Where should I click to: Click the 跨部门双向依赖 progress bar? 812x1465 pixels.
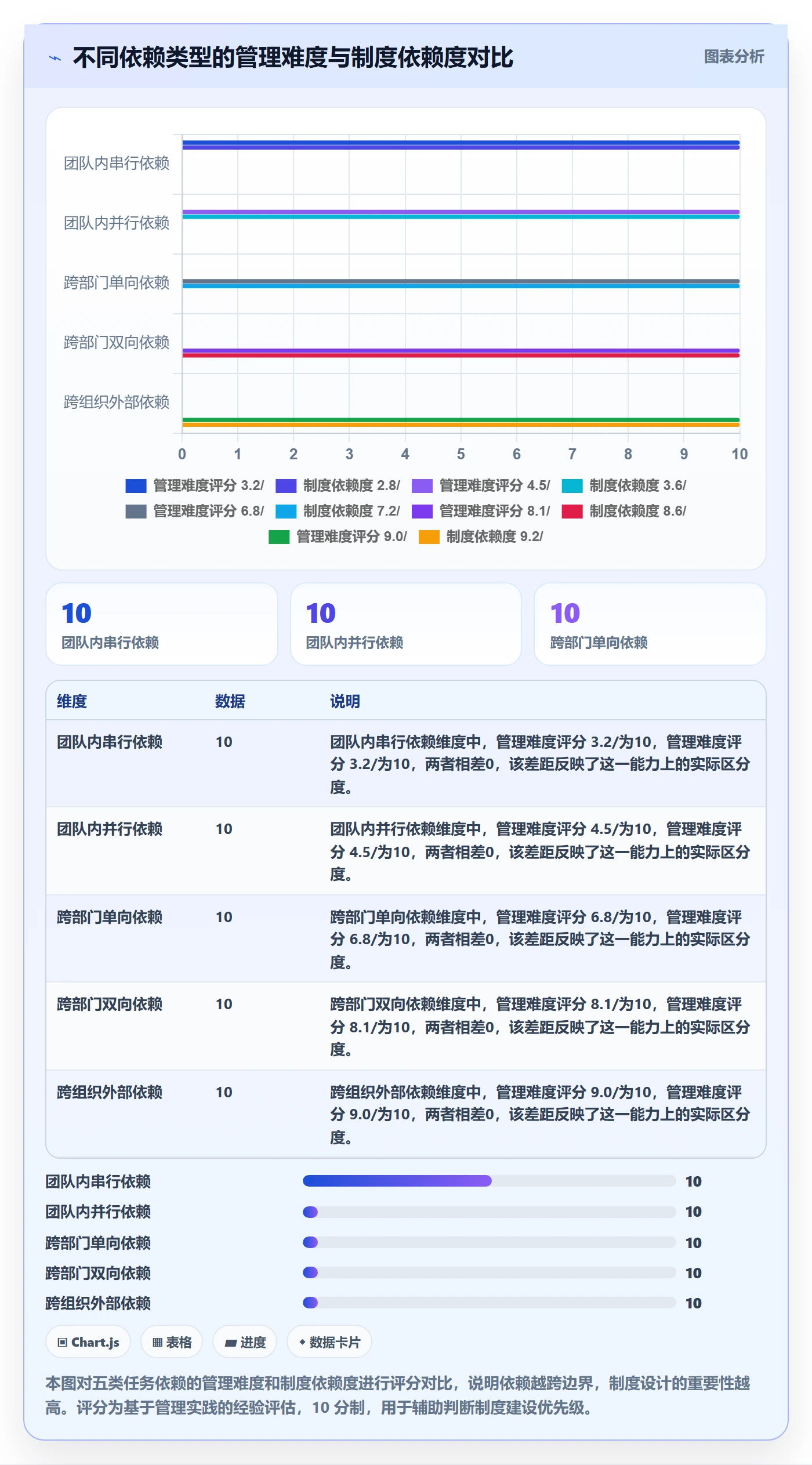(489, 1272)
